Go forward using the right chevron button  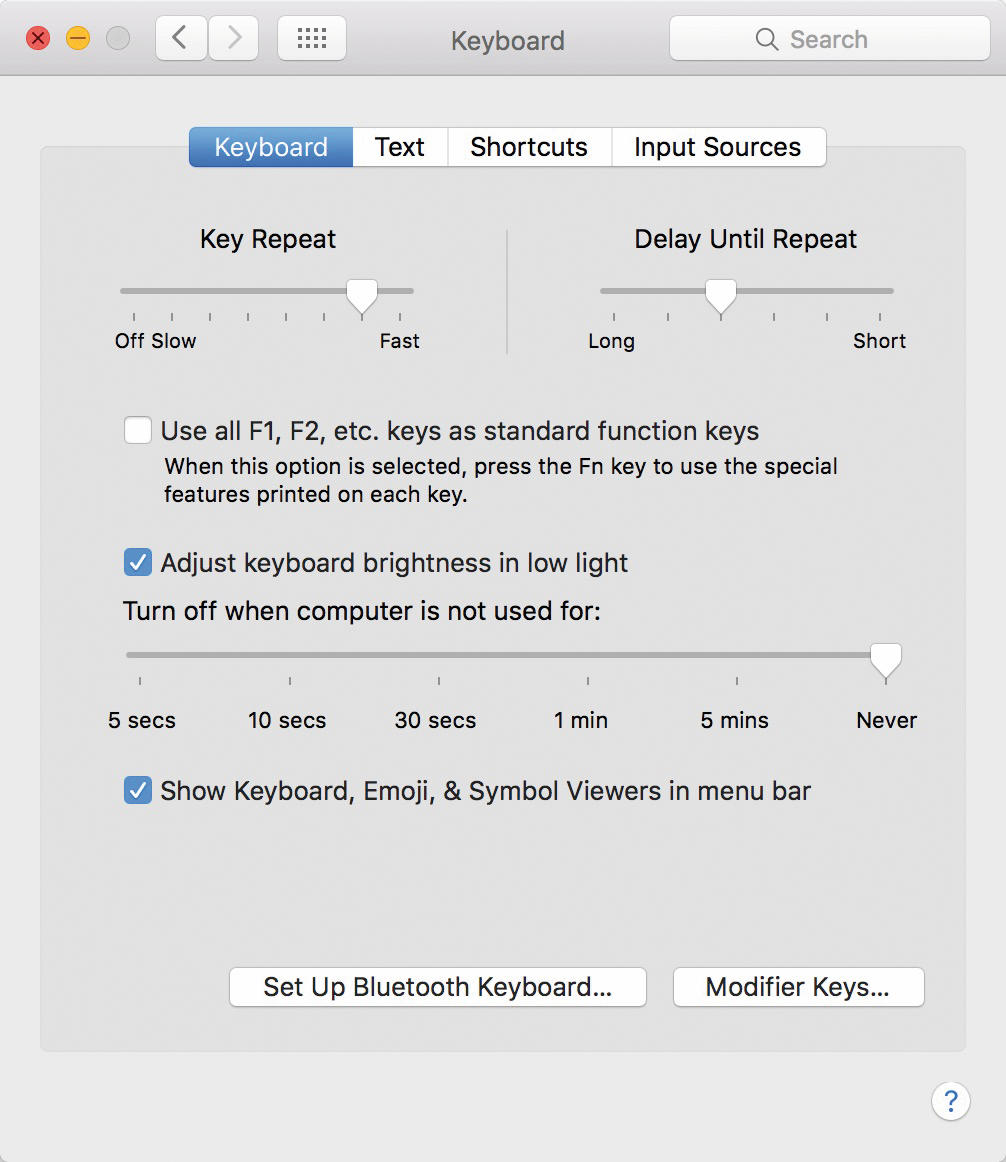click(x=234, y=39)
